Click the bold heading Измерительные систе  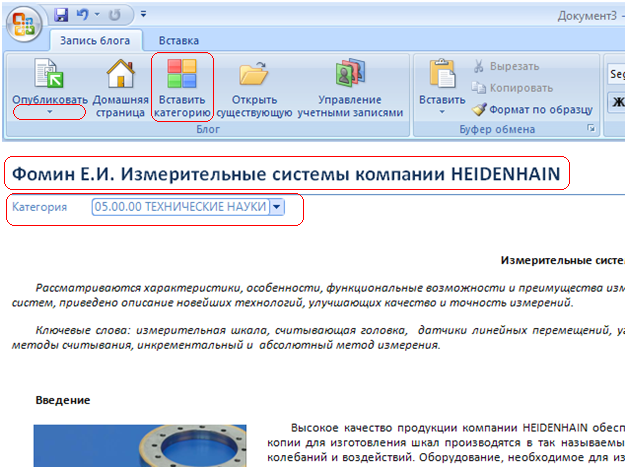(563, 261)
